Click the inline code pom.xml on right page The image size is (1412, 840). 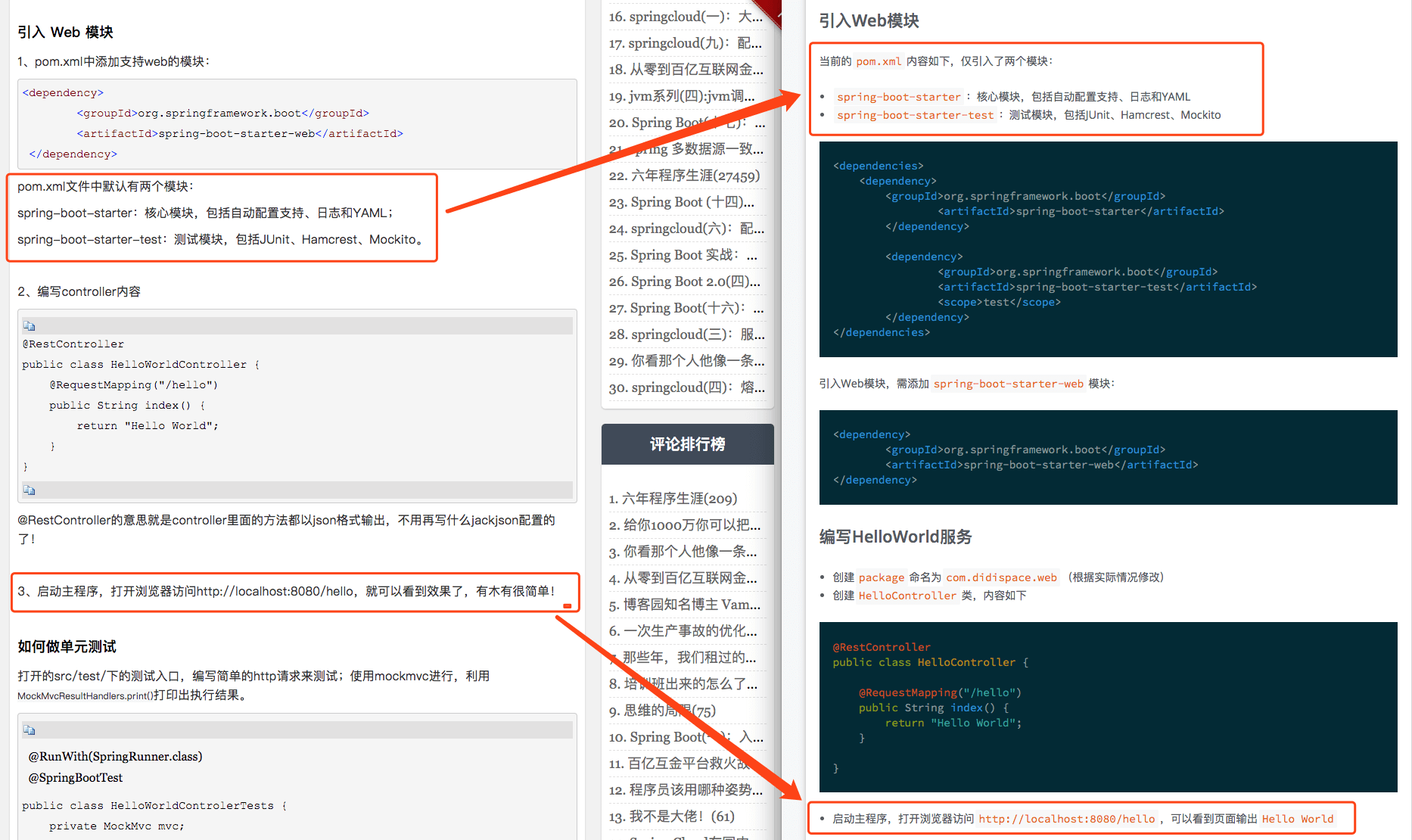tap(879, 61)
